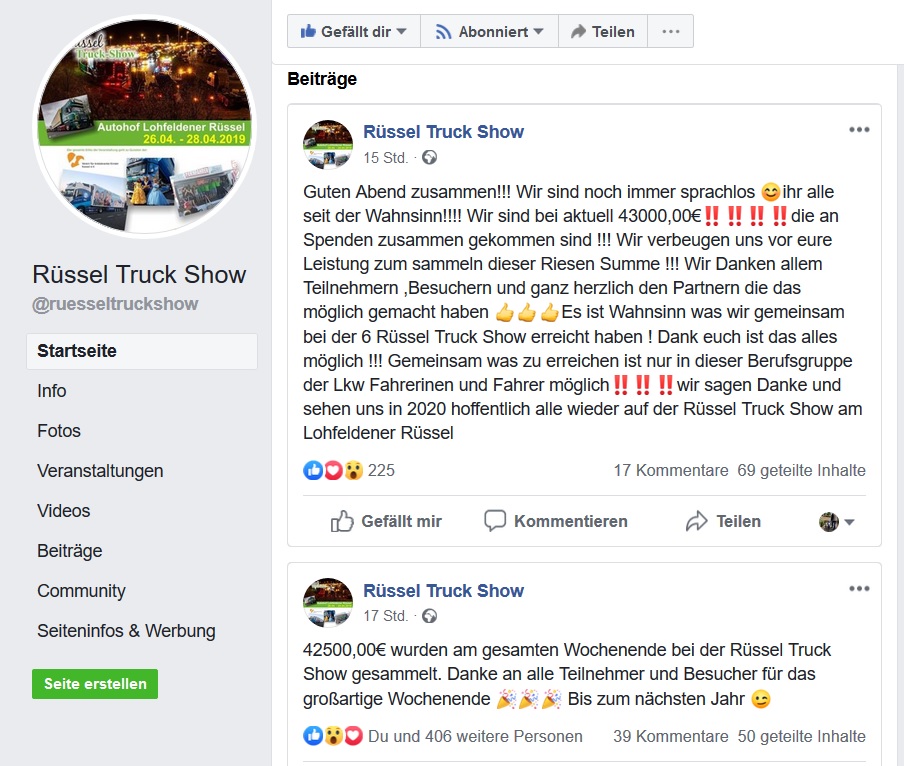
Task: Click the Rüssel Truck Show profile picture
Action: pyautogui.click(x=145, y=126)
